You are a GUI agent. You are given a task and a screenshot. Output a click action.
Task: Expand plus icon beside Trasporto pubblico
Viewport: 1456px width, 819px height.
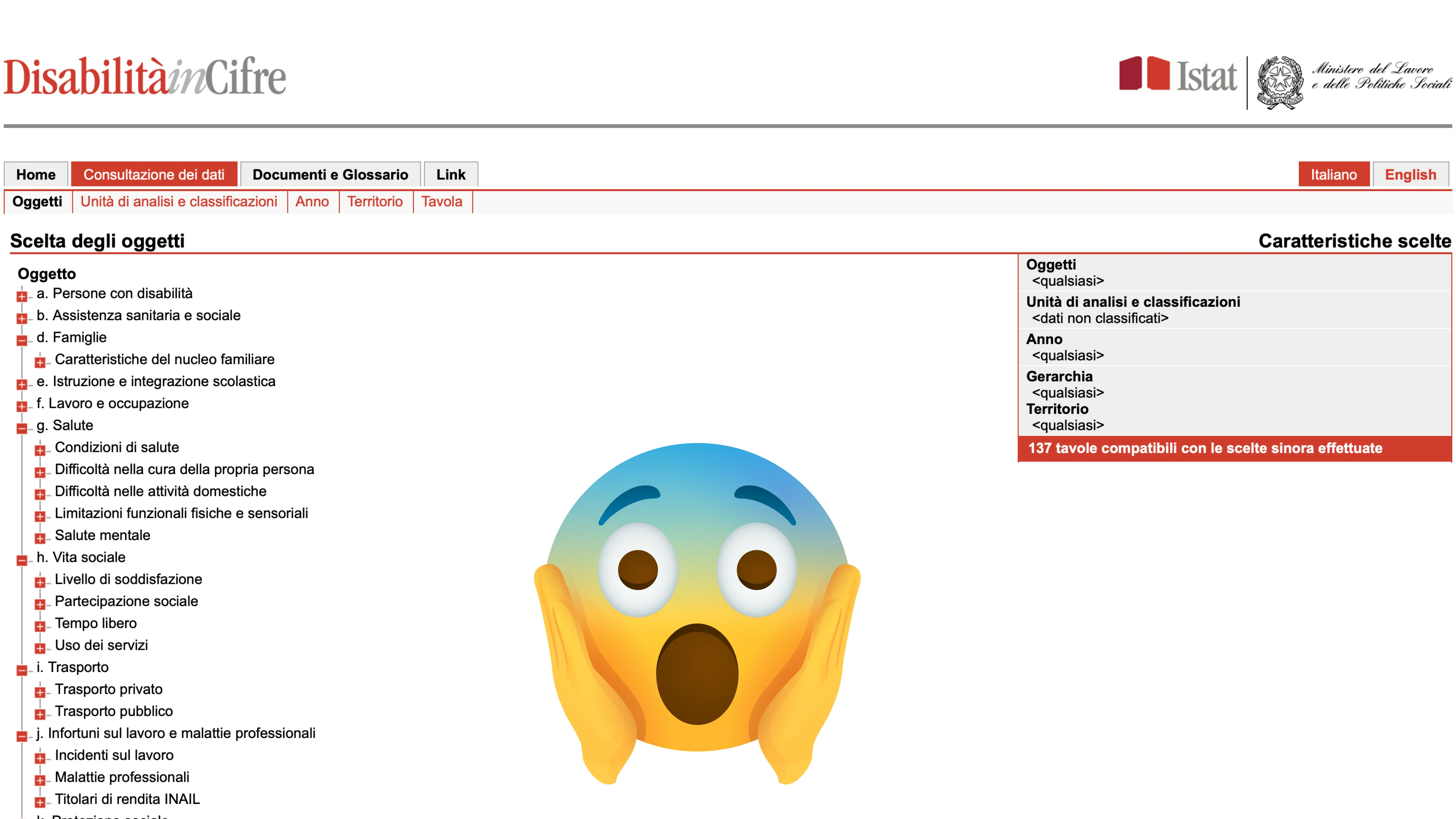click(40, 714)
